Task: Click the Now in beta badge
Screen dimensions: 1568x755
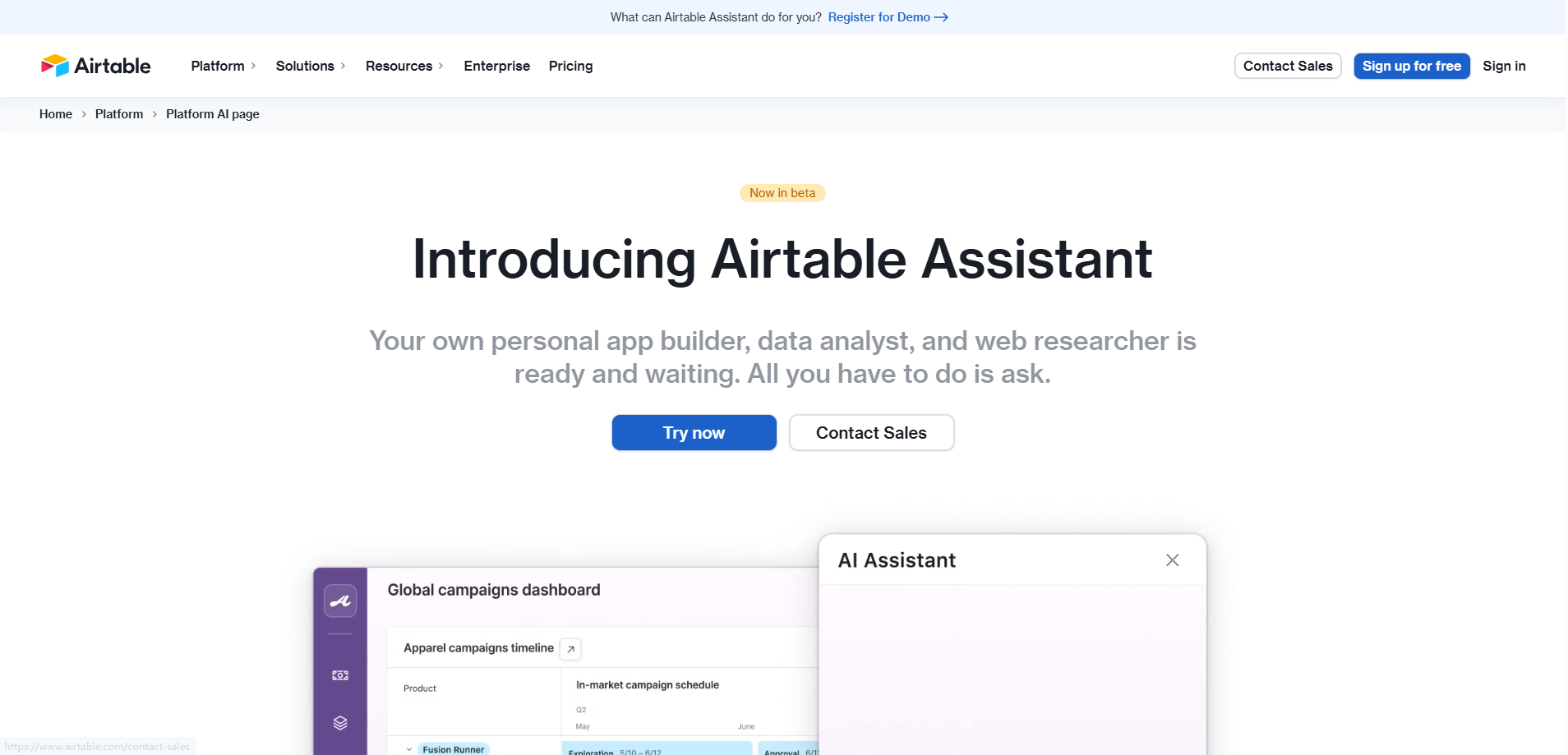Action: pyautogui.click(x=782, y=192)
